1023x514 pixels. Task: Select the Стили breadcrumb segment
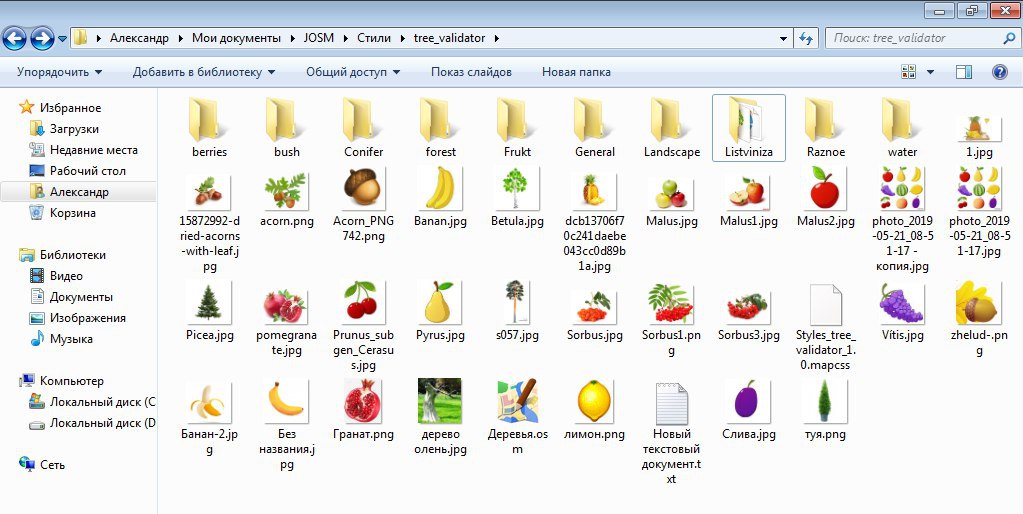coord(374,38)
